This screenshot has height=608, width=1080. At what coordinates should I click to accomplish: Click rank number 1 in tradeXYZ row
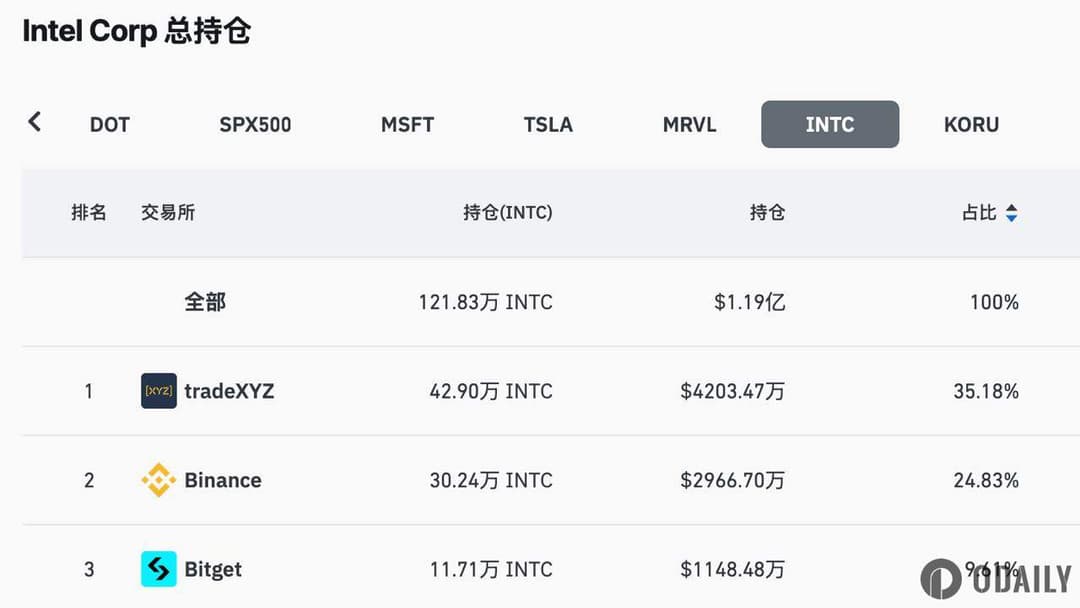coord(89,391)
